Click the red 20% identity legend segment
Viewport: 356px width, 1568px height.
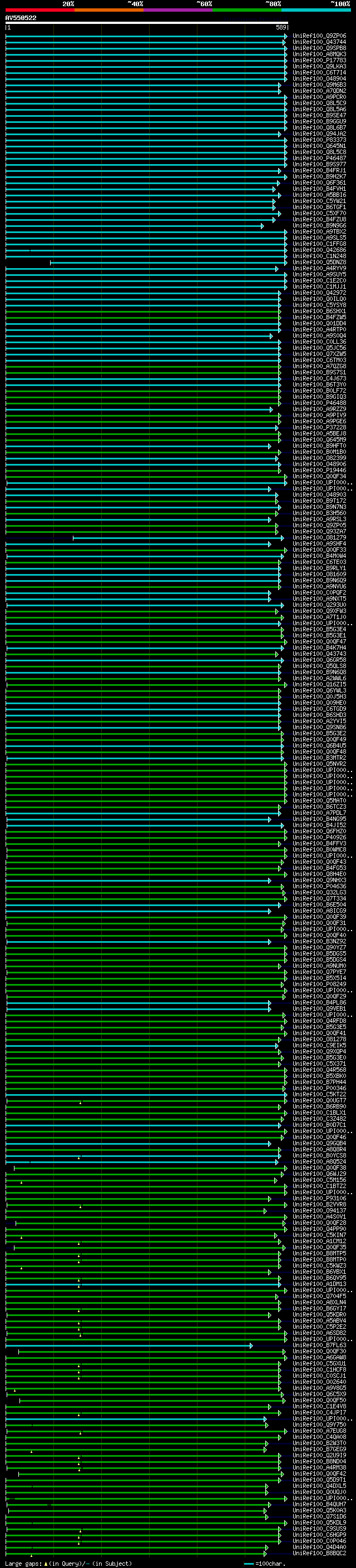click(40, 10)
